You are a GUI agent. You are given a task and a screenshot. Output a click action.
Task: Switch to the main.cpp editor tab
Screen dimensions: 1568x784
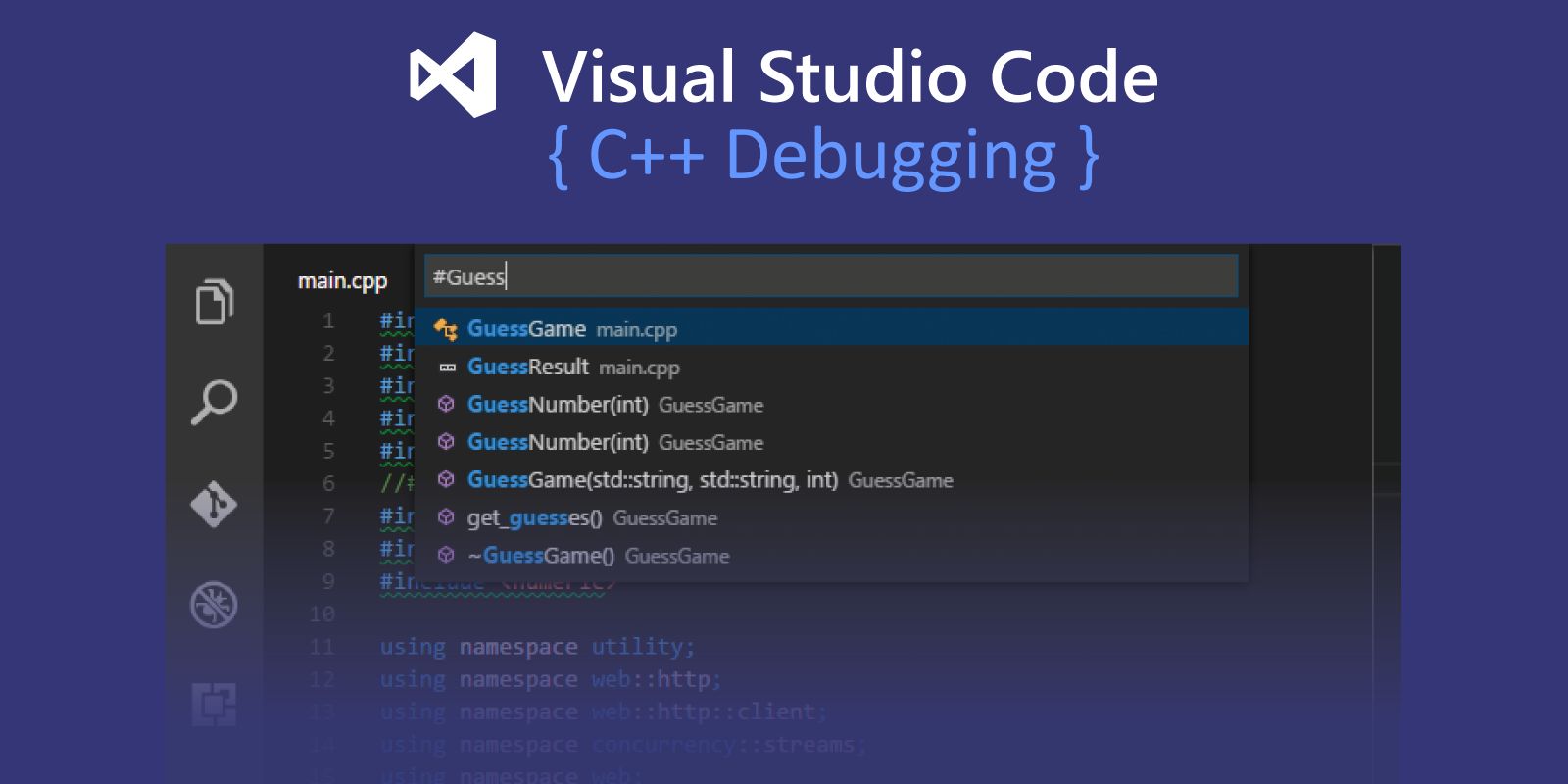pyautogui.click(x=342, y=281)
